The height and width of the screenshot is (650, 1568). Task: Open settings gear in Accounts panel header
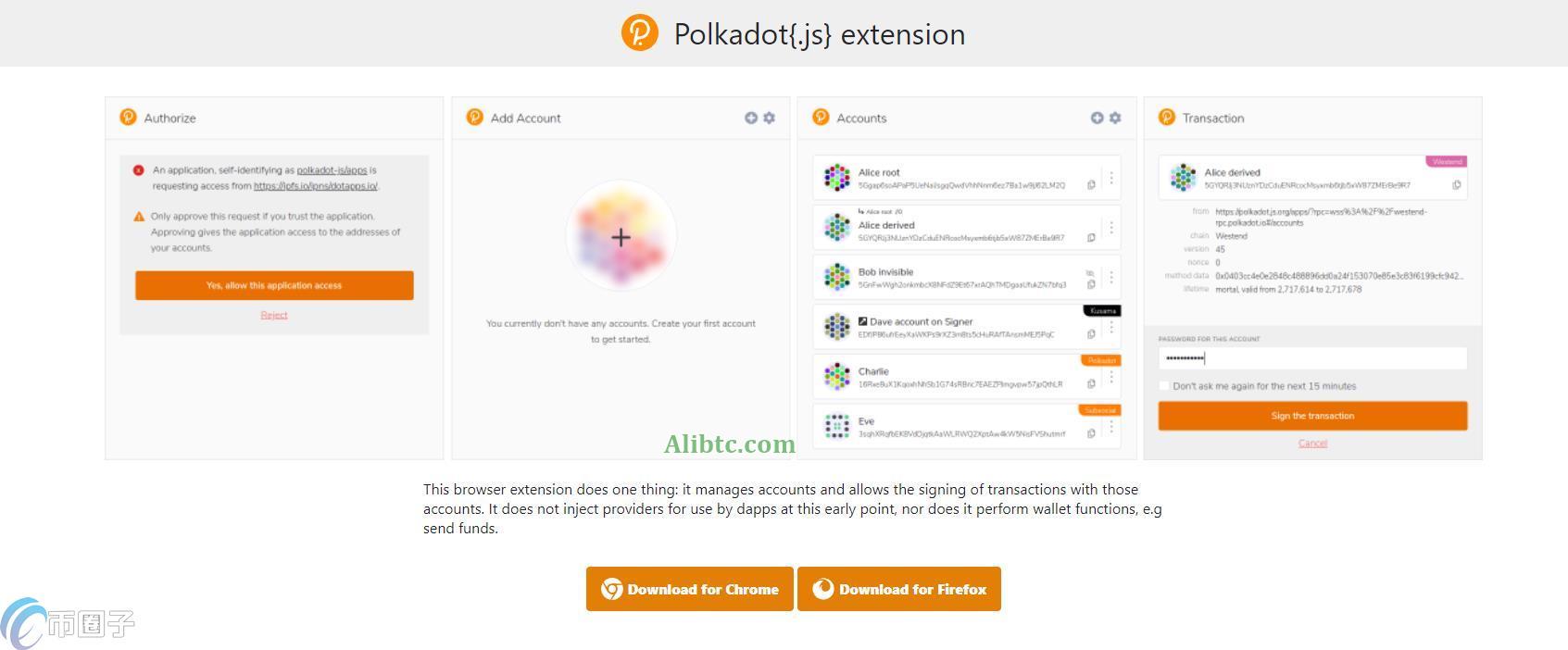click(1115, 118)
